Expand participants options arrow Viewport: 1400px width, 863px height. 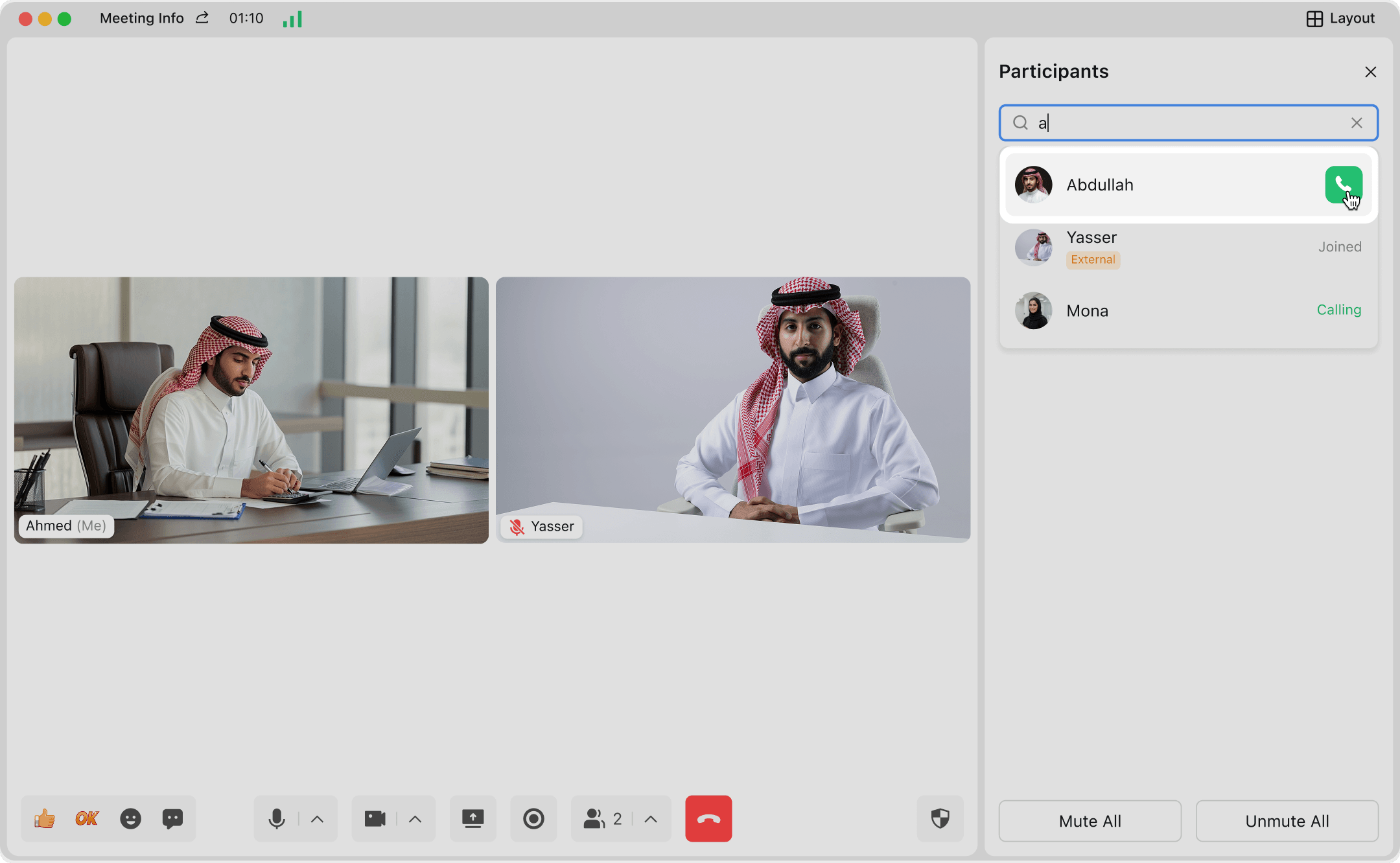(651, 819)
